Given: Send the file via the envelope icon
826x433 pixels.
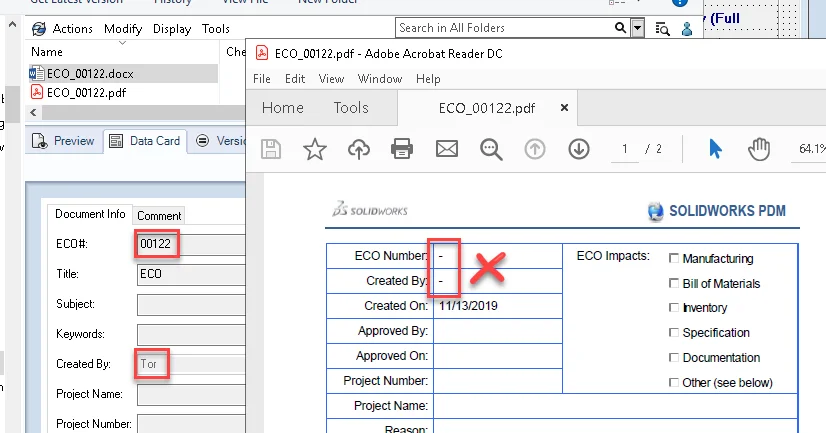Looking at the screenshot, I should (x=446, y=149).
